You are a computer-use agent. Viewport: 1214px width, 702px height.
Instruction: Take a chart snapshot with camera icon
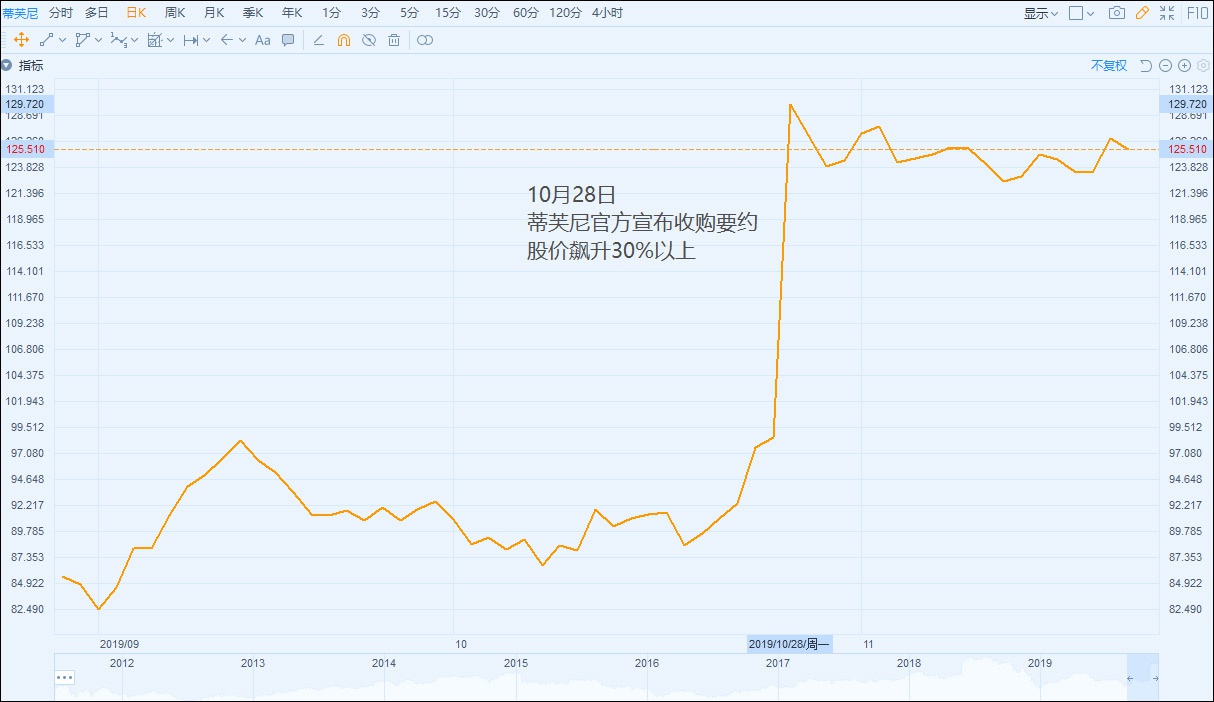(1117, 13)
